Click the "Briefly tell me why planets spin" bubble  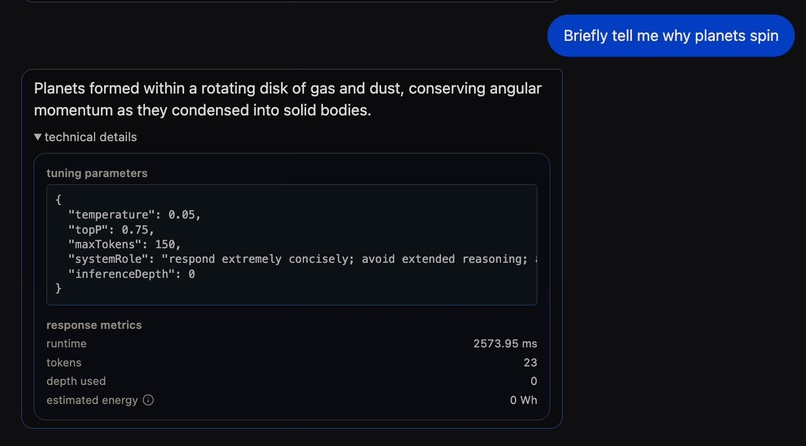tap(670, 36)
